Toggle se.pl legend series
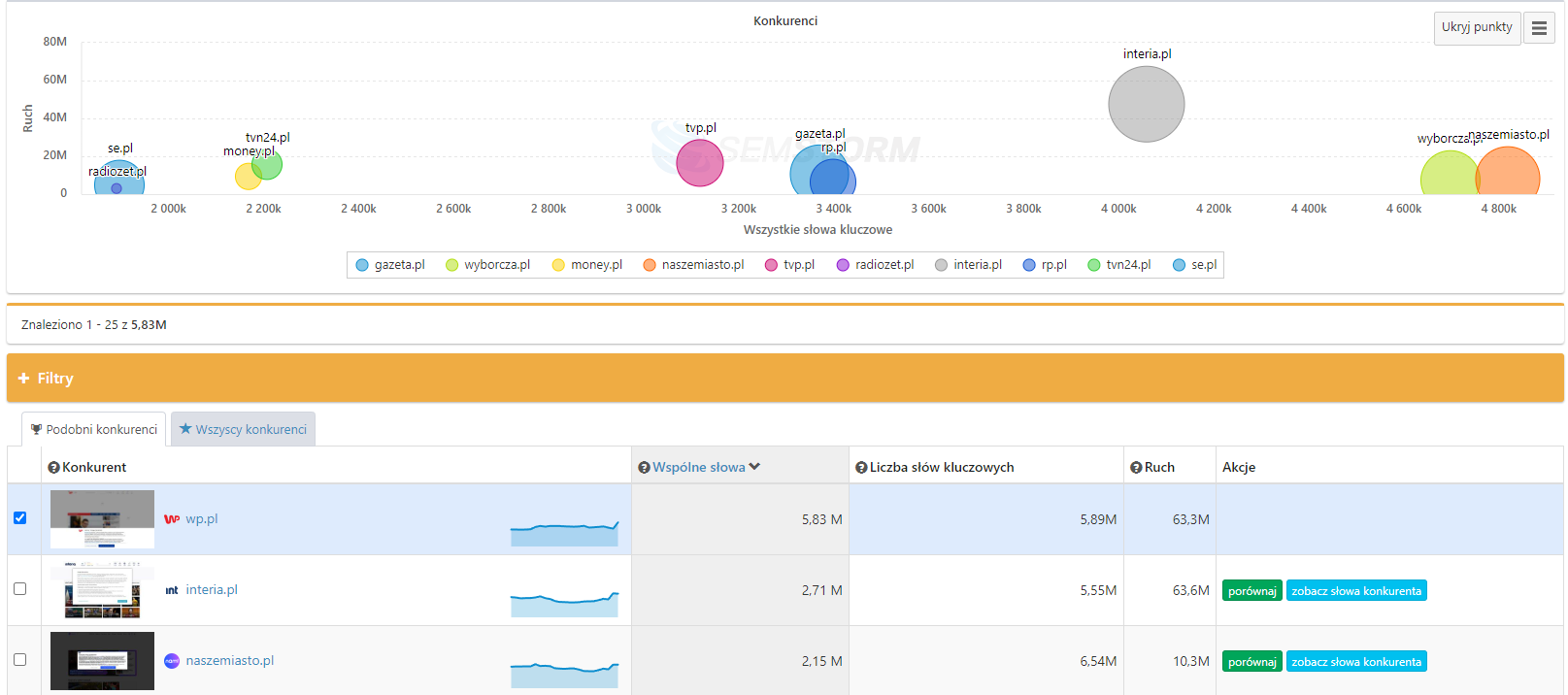The width and height of the screenshot is (1568, 695). [x=1194, y=265]
